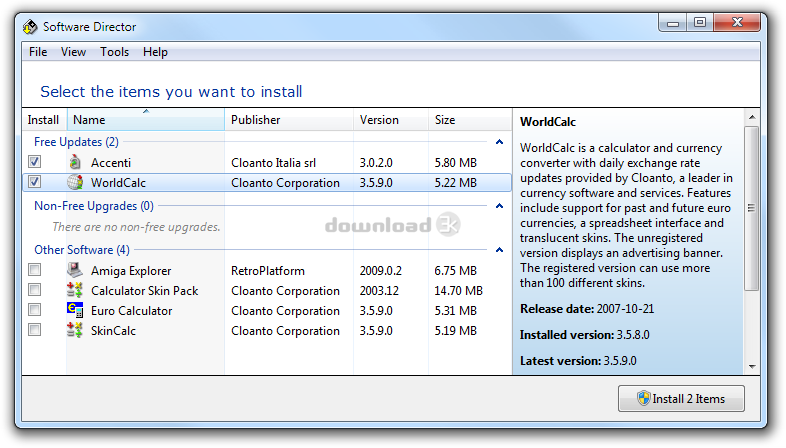This screenshot has width=786, height=448.
Task: Collapse the Free Updates group chevron
Action: (499, 142)
